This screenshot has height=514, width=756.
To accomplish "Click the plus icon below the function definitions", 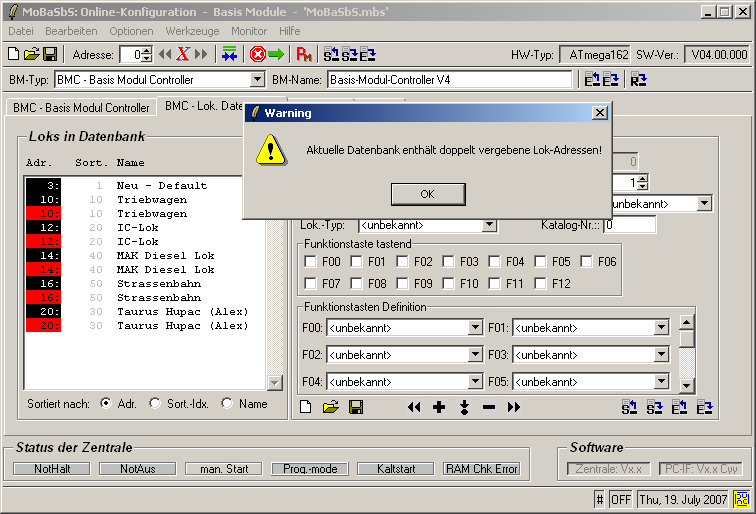I will (x=438, y=407).
